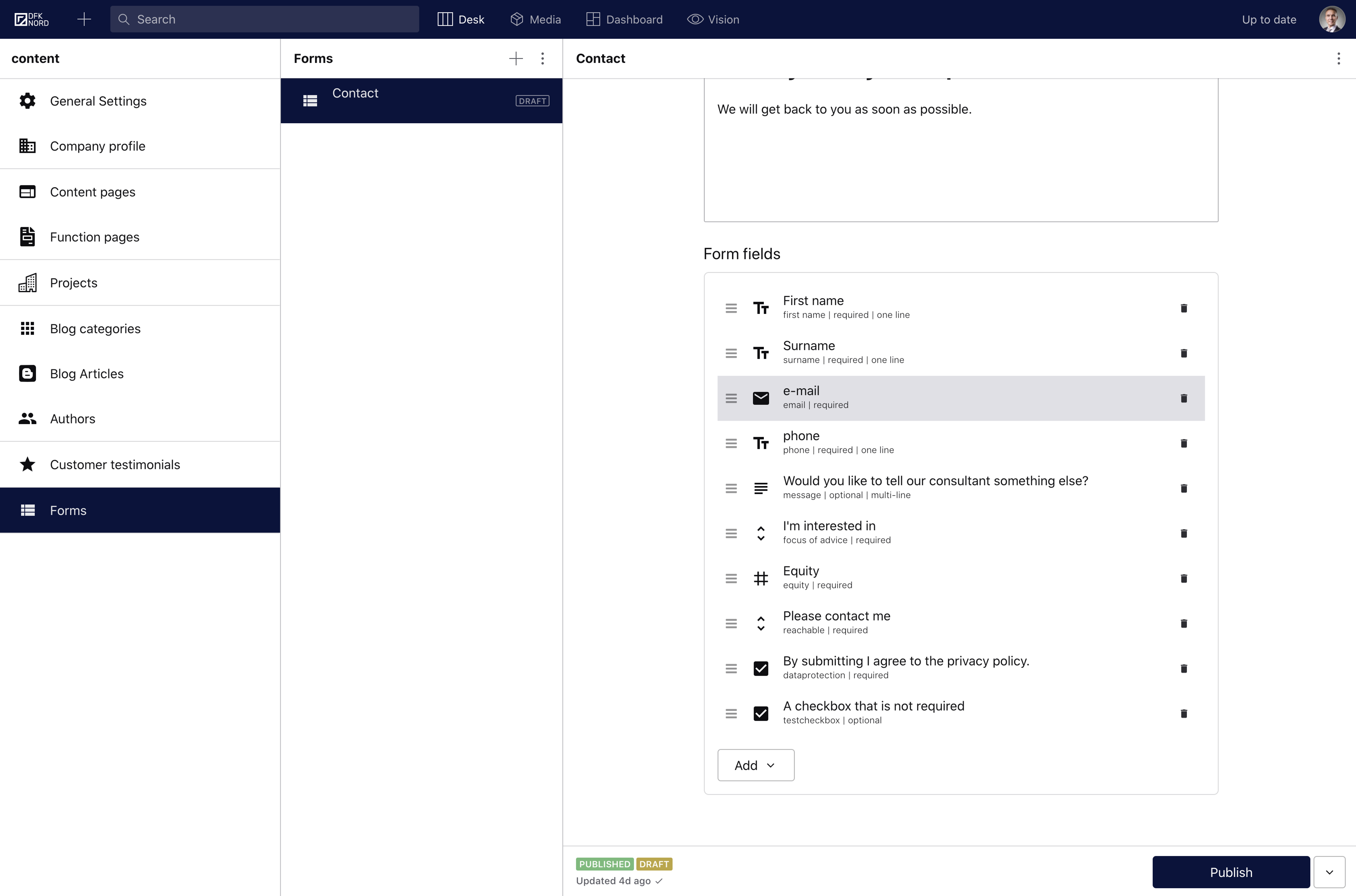The image size is (1356, 896).
Task: Delete the First name form field
Action: pos(1184,308)
